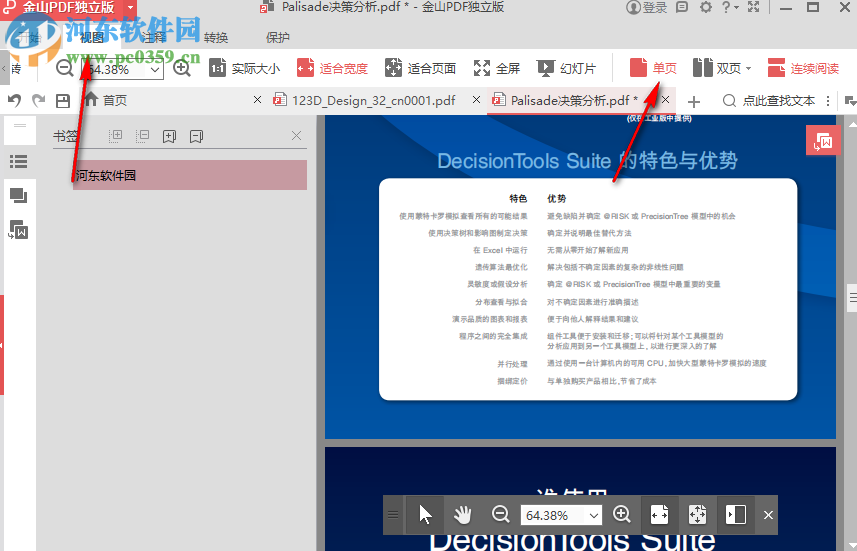The width and height of the screenshot is (857, 551).
Task: Add a new tab with plus button
Action: 694,102
